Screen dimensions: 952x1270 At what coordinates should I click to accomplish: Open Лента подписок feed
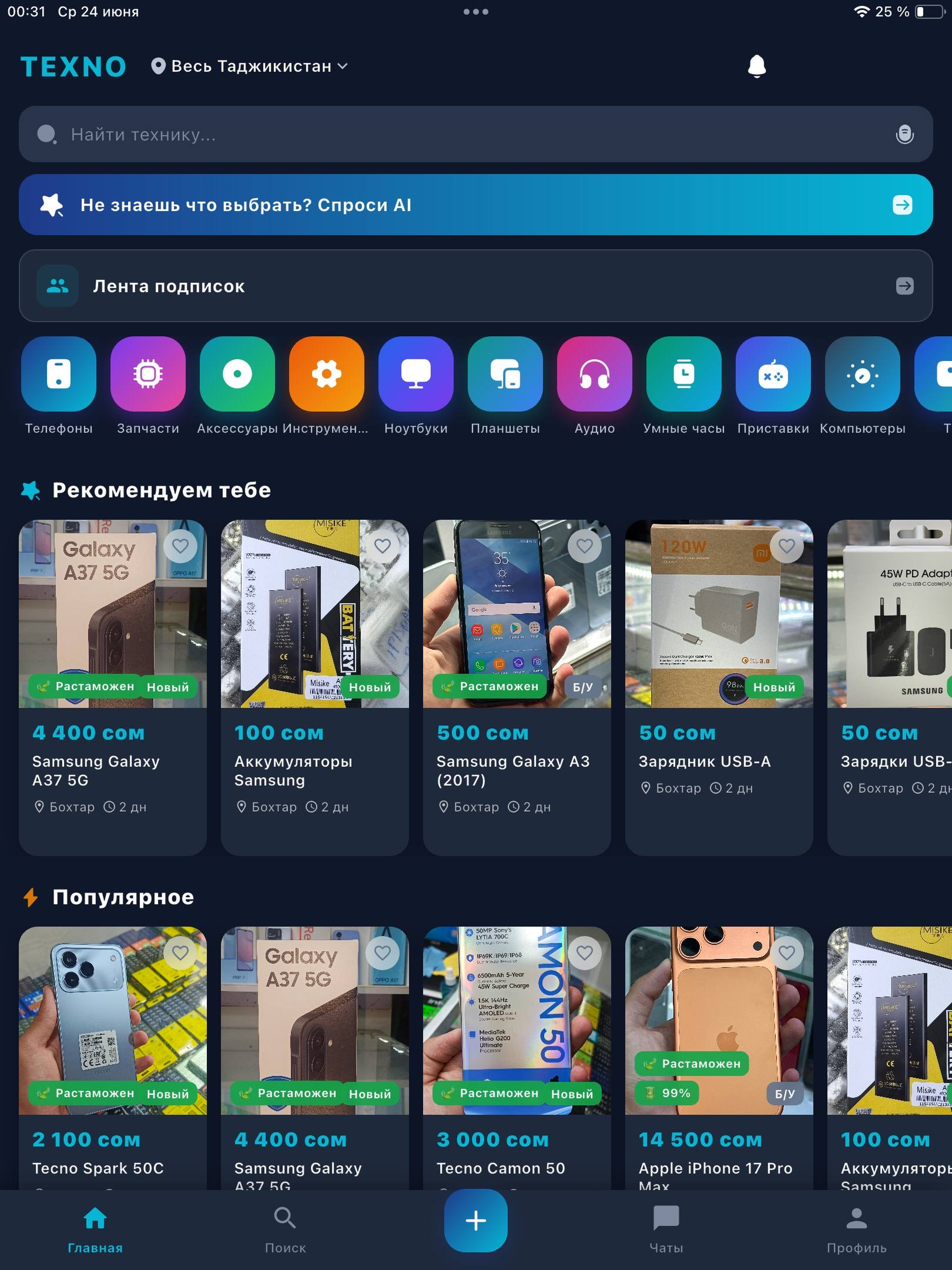[476, 285]
